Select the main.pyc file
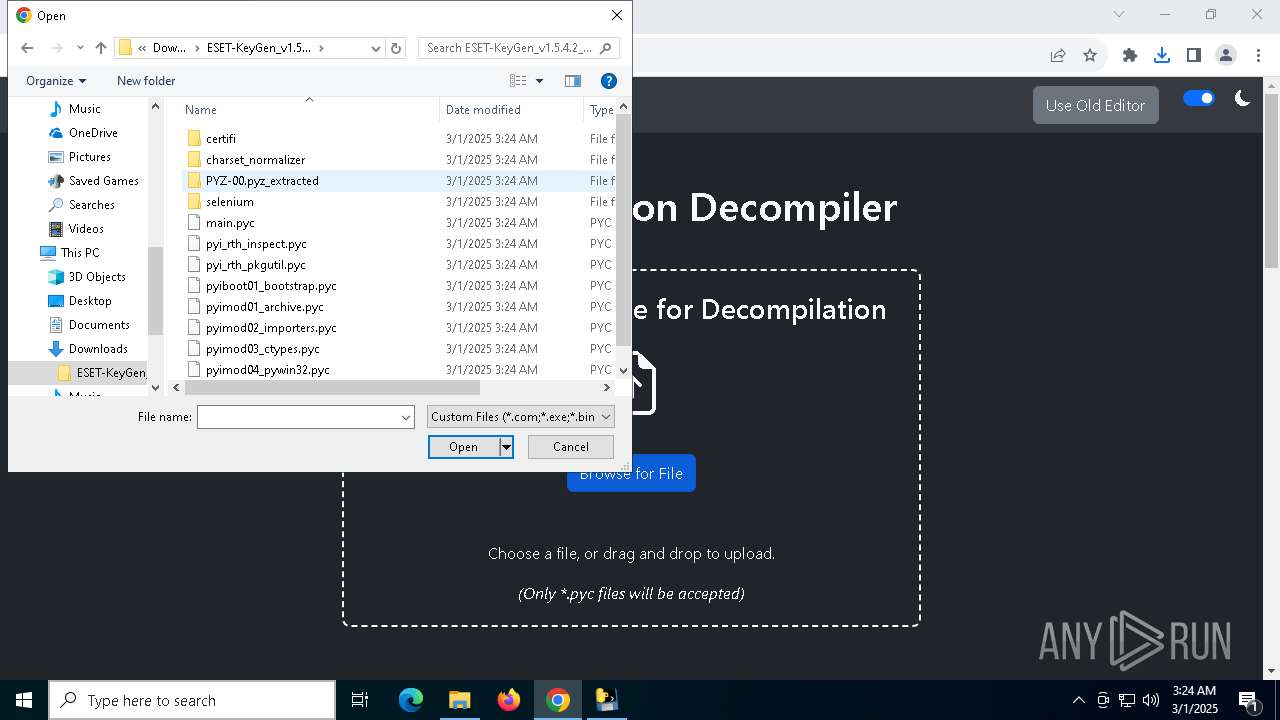This screenshot has width=1280, height=720. [230, 223]
